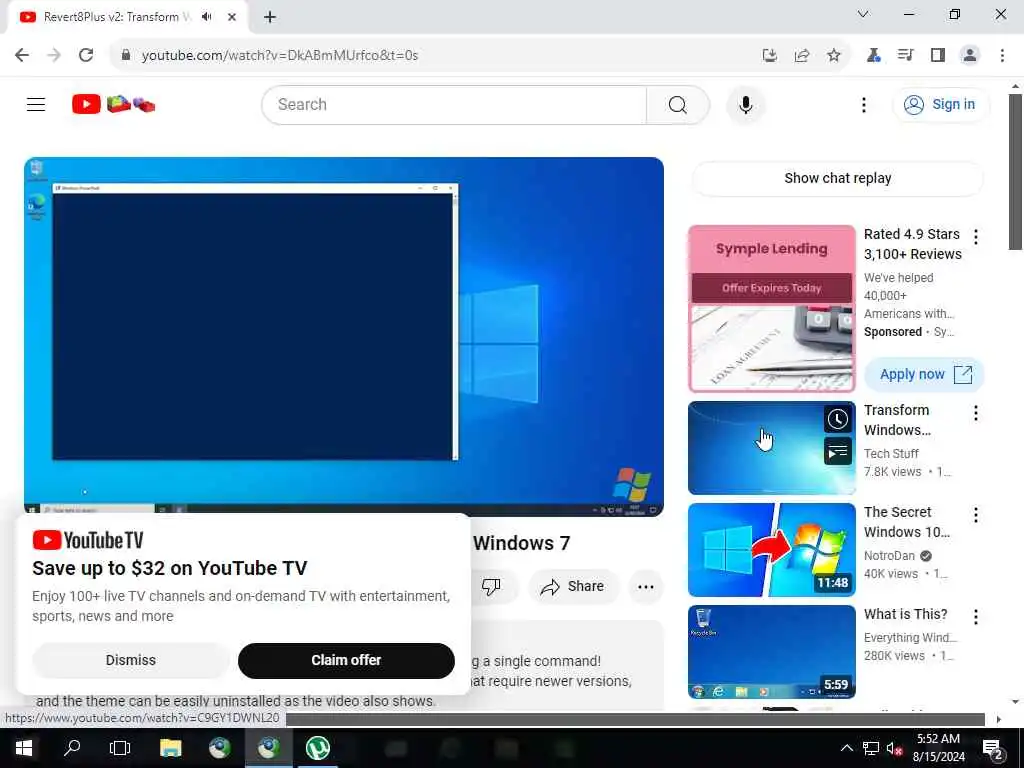Open options for What is This? video
The height and width of the screenshot is (768, 1024).
point(975,616)
